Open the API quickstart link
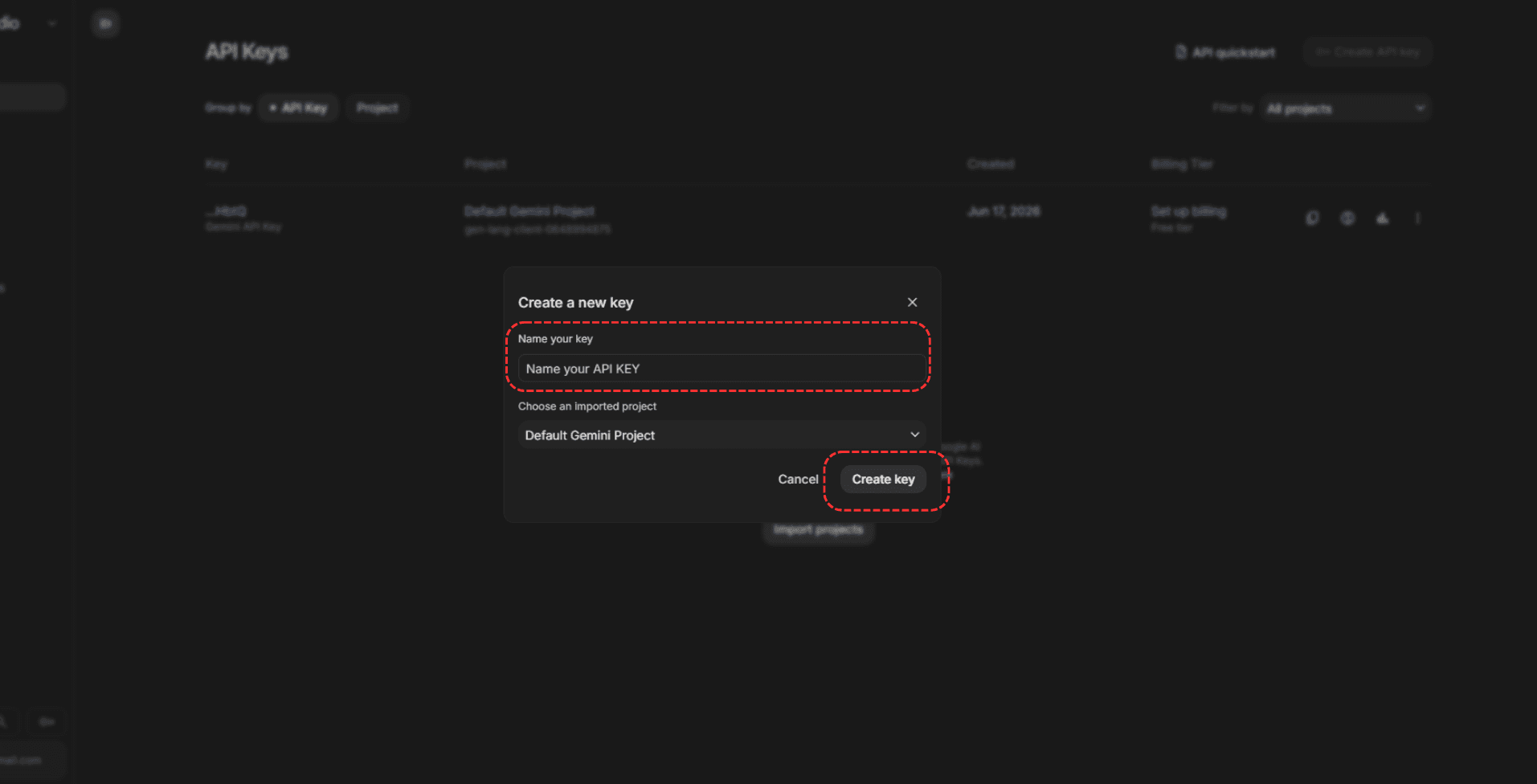1537x784 pixels. [1225, 52]
